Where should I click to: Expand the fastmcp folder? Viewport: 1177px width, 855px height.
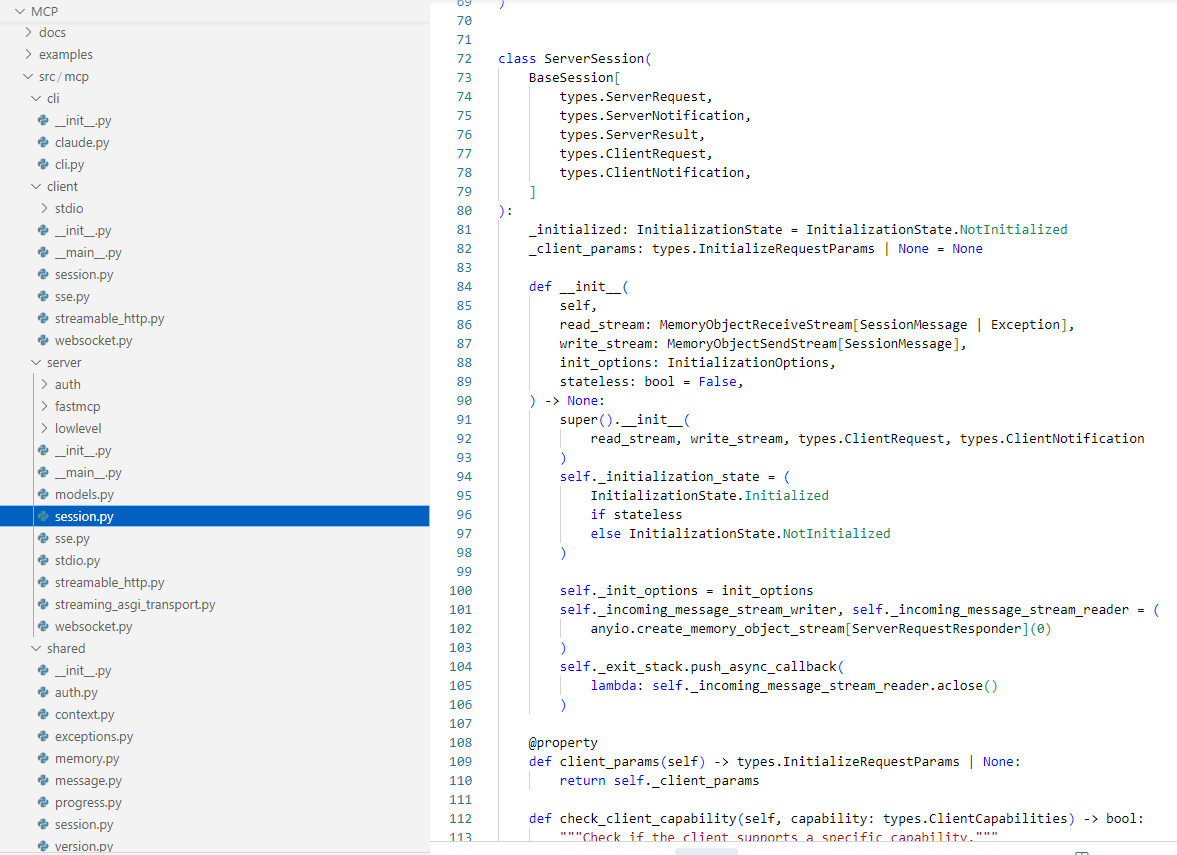click(45, 407)
